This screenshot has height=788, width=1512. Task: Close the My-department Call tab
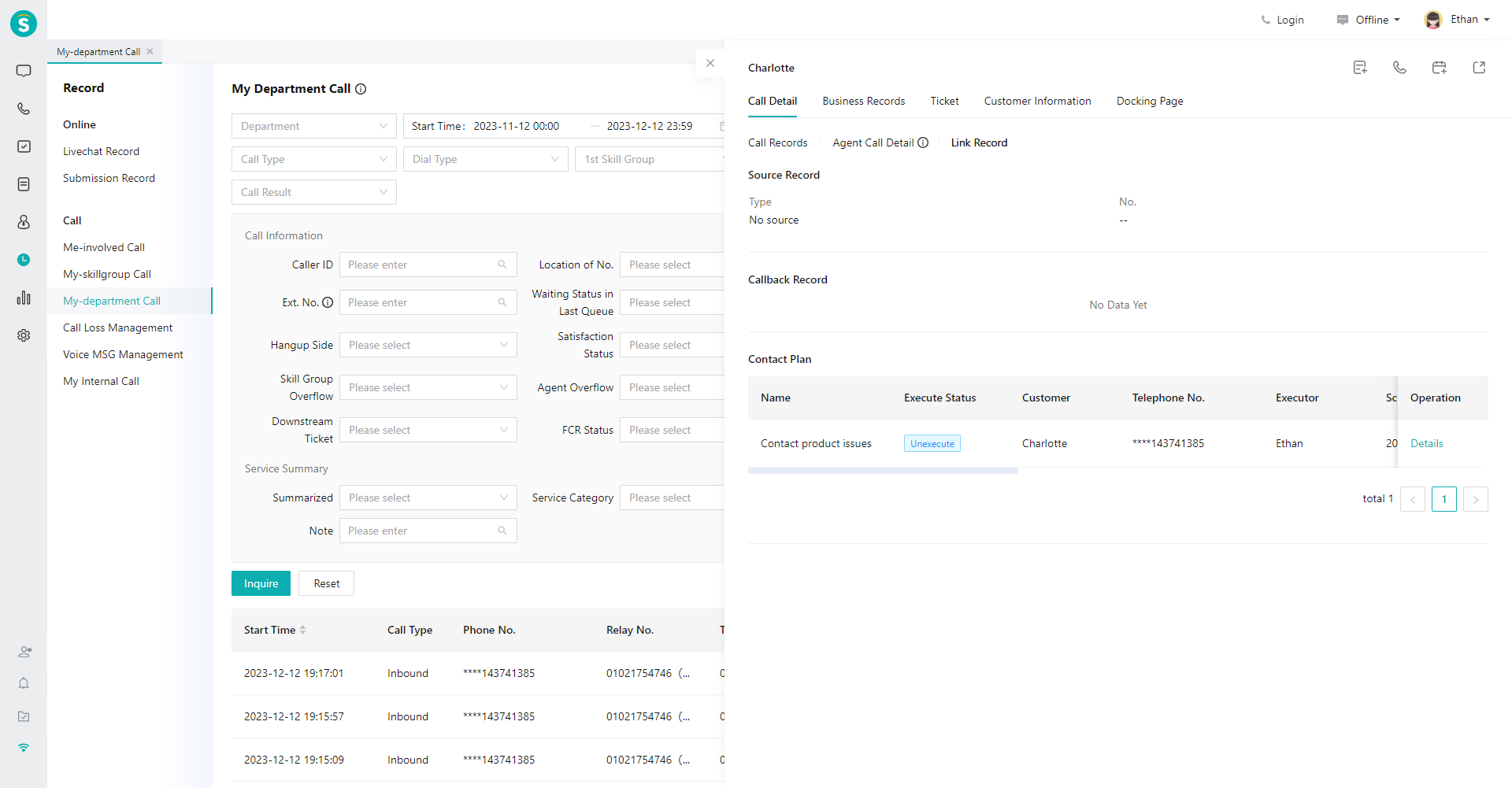[150, 51]
